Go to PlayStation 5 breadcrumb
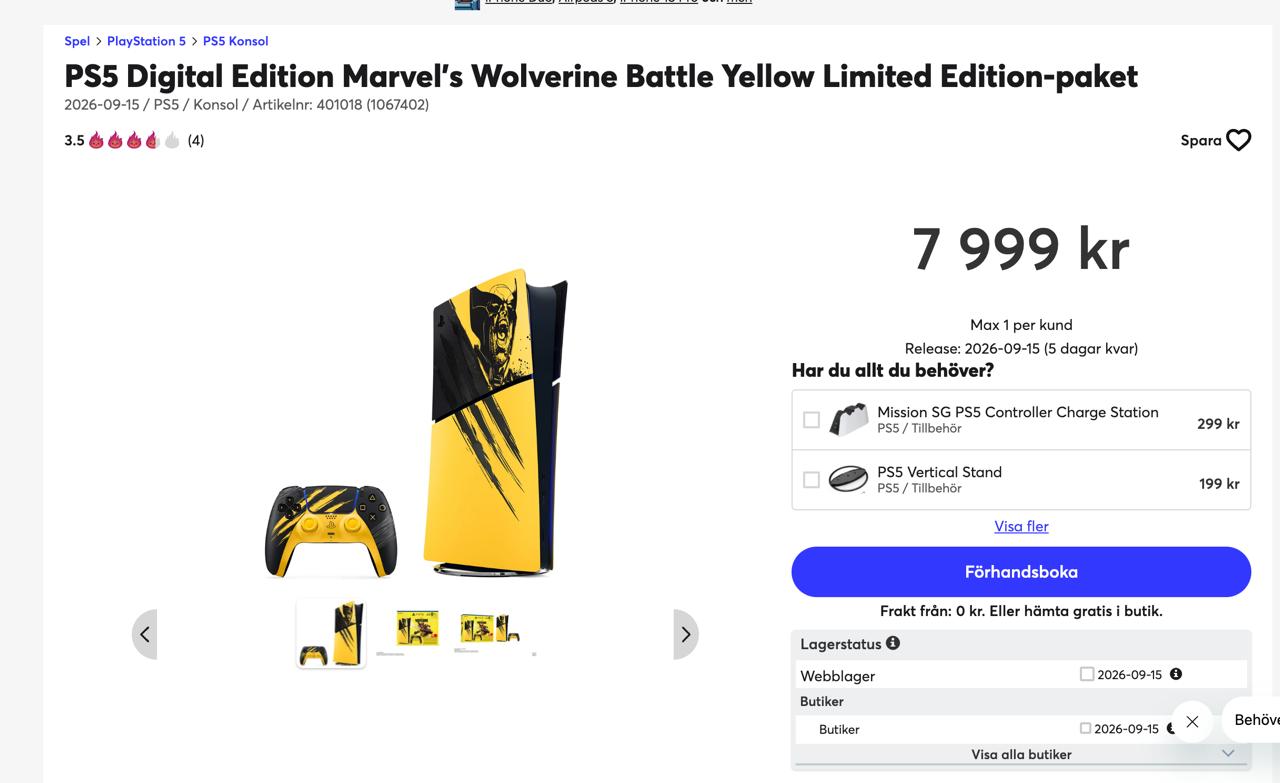This screenshot has height=783, width=1280. [x=146, y=41]
